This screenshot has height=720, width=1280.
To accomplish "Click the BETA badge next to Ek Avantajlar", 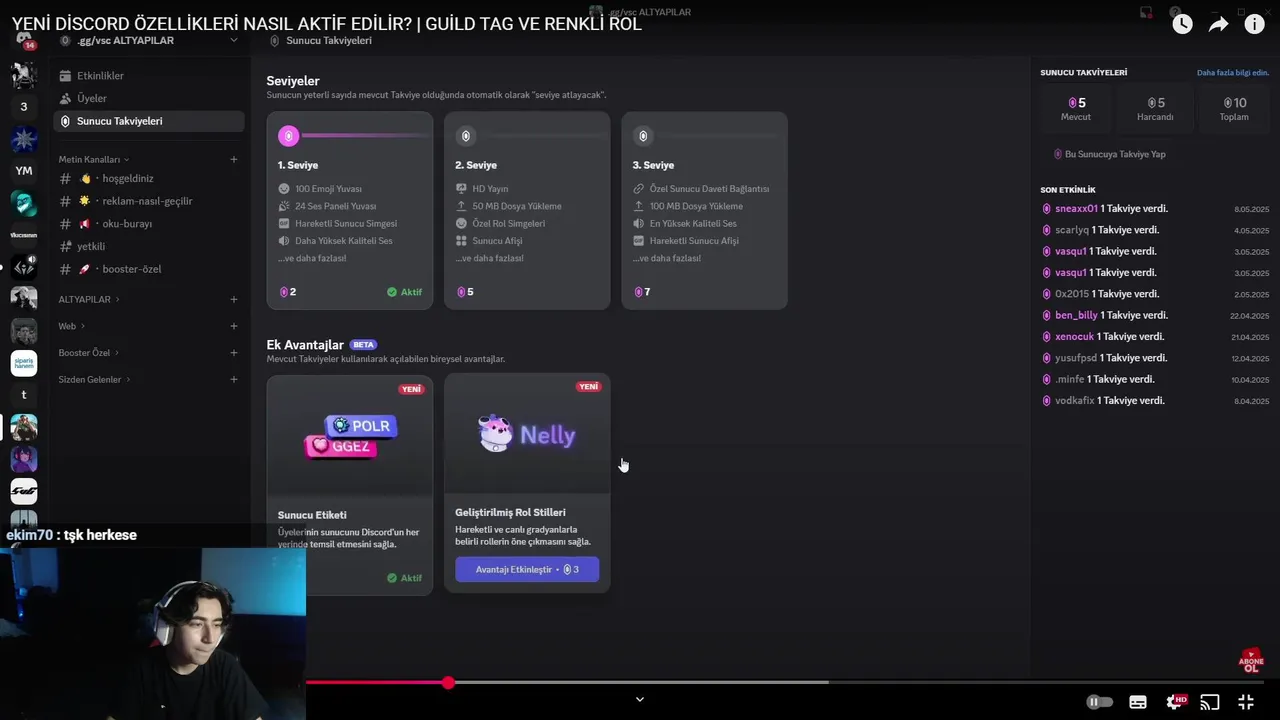I will (x=363, y=344).
